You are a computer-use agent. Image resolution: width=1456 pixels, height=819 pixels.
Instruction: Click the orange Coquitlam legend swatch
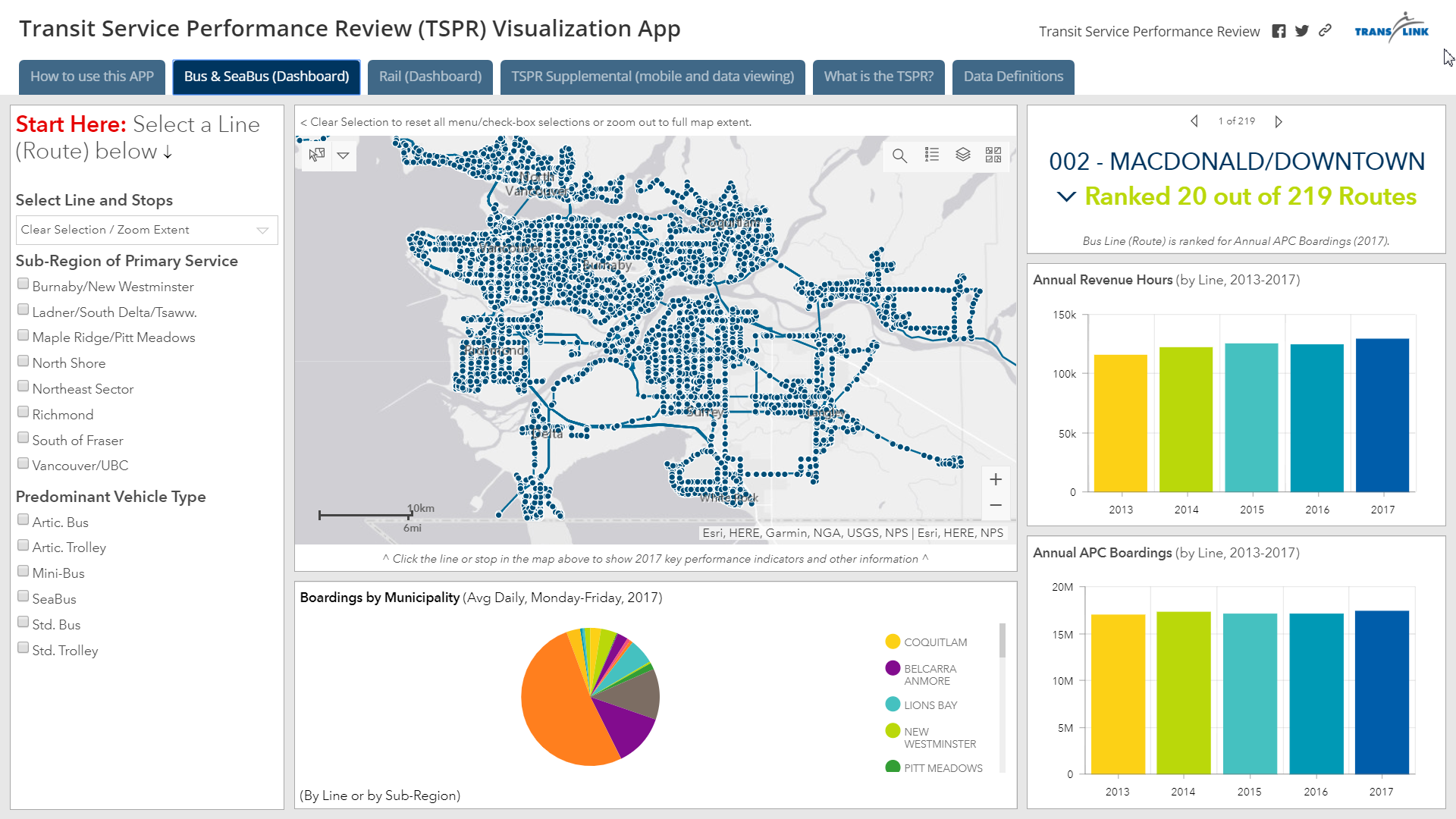point(893,642)
